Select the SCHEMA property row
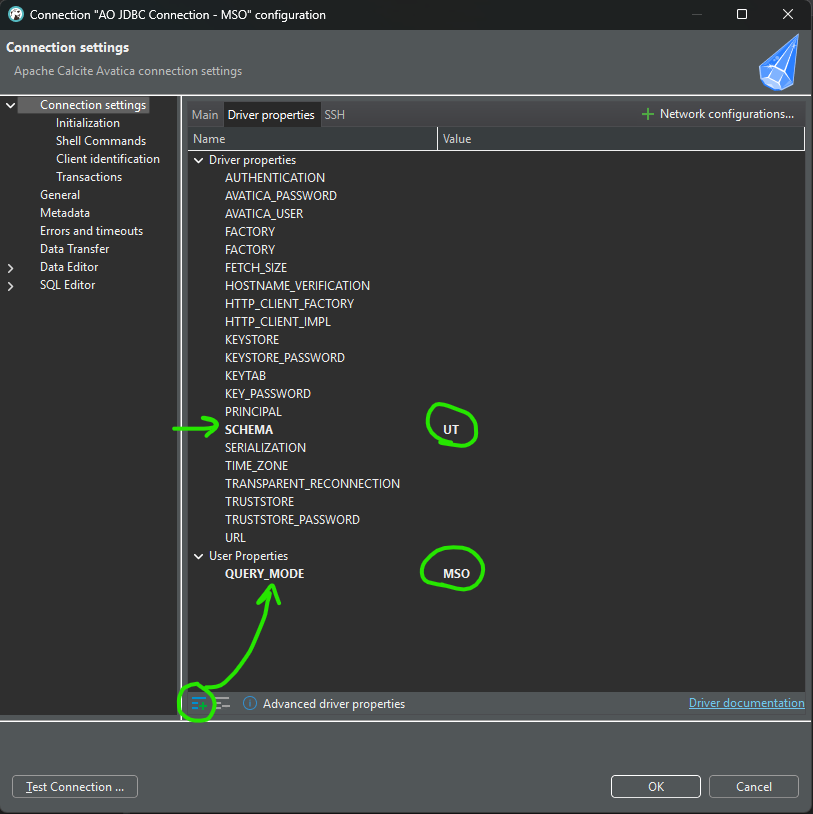Viewport: 813px width, 814px height. [249, 430]
